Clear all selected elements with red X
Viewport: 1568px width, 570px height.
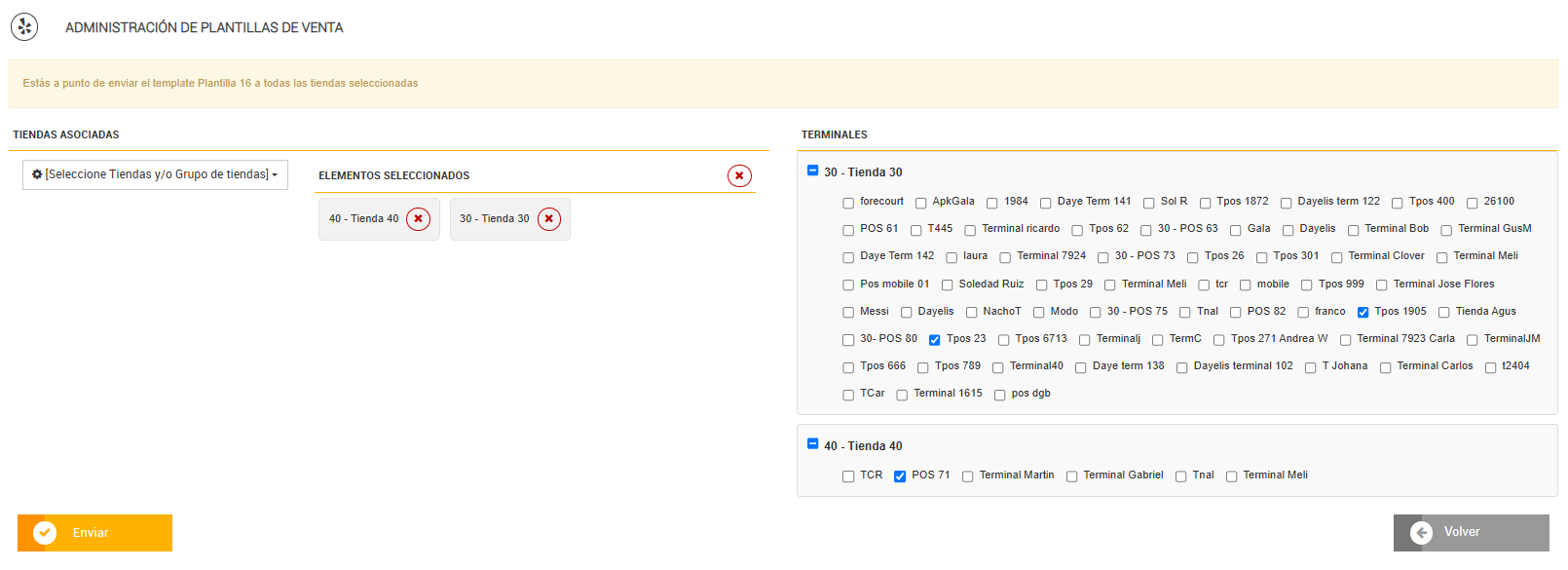739,176
